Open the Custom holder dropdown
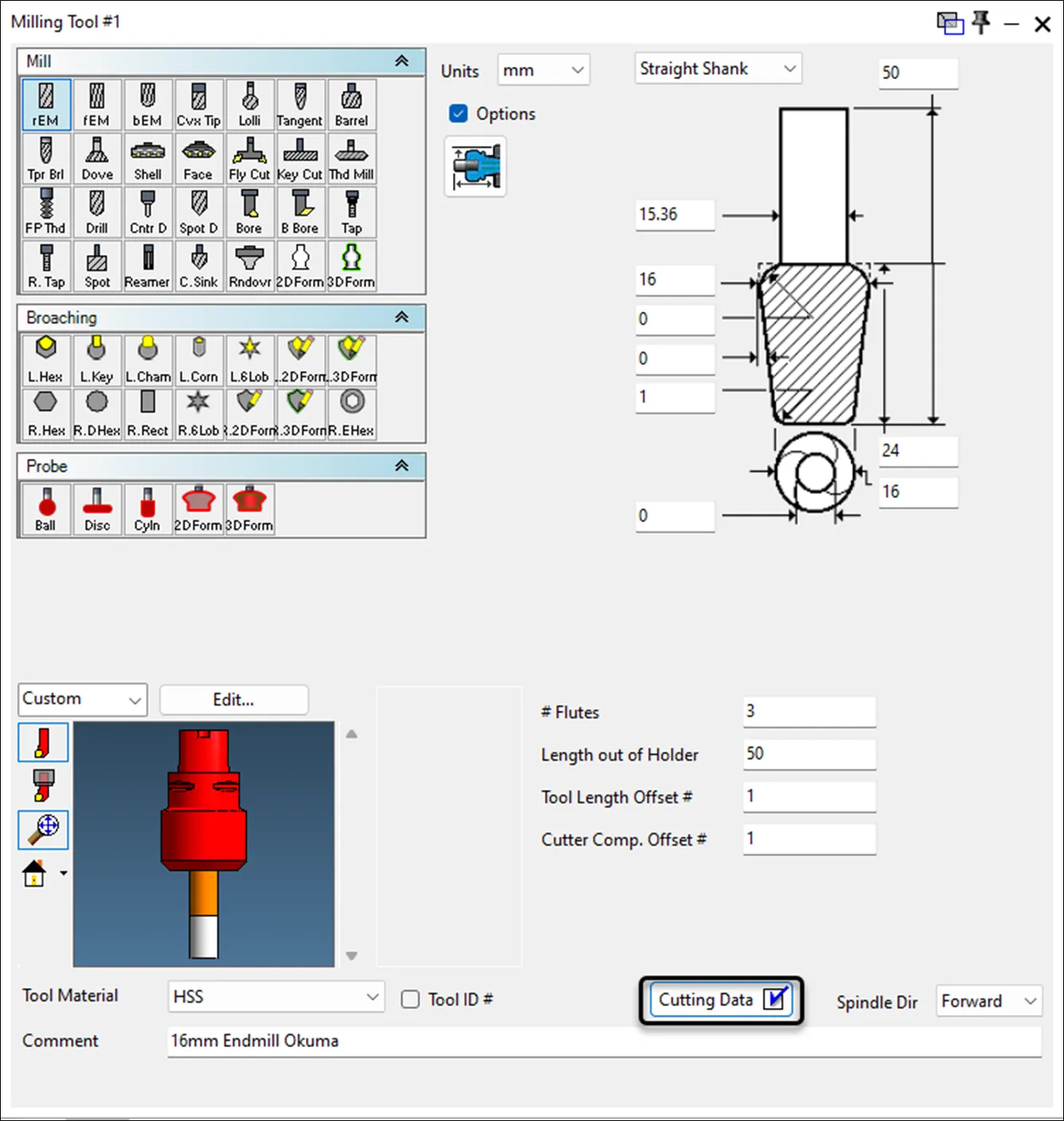1064x1121 pixels. point(83,700)
